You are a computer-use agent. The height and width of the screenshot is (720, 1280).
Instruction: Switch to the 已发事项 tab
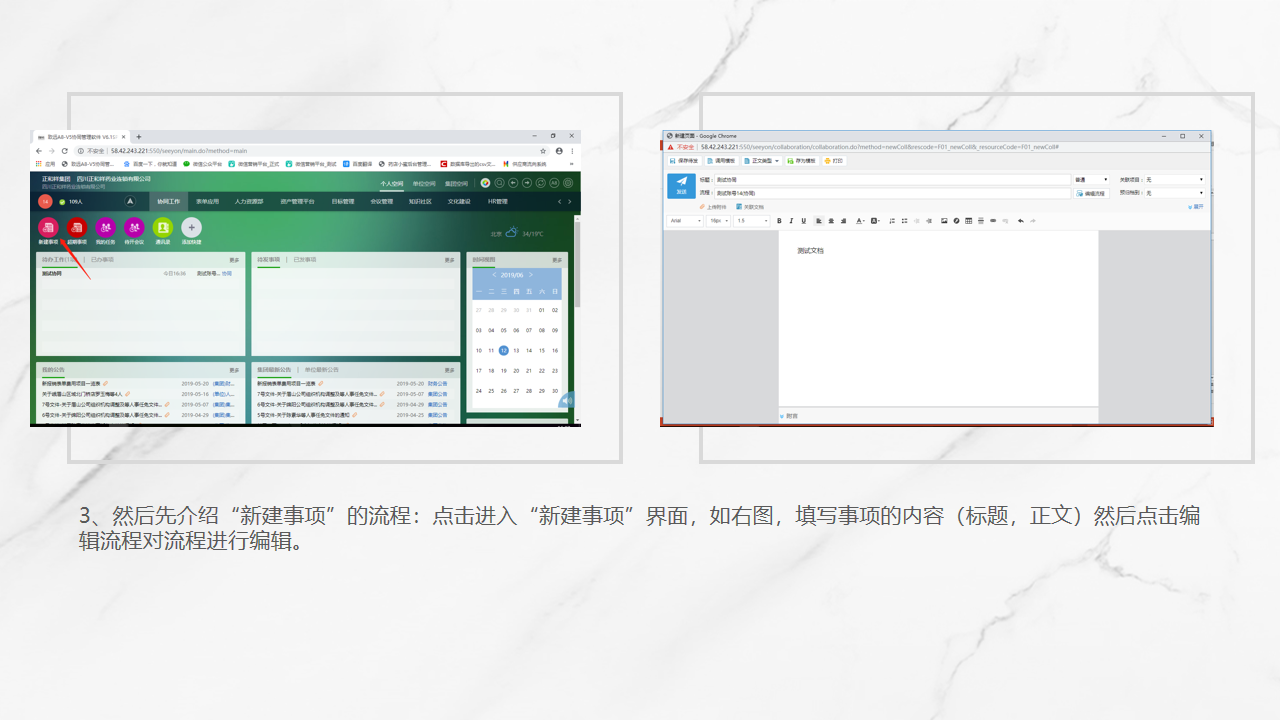point(304,259)
